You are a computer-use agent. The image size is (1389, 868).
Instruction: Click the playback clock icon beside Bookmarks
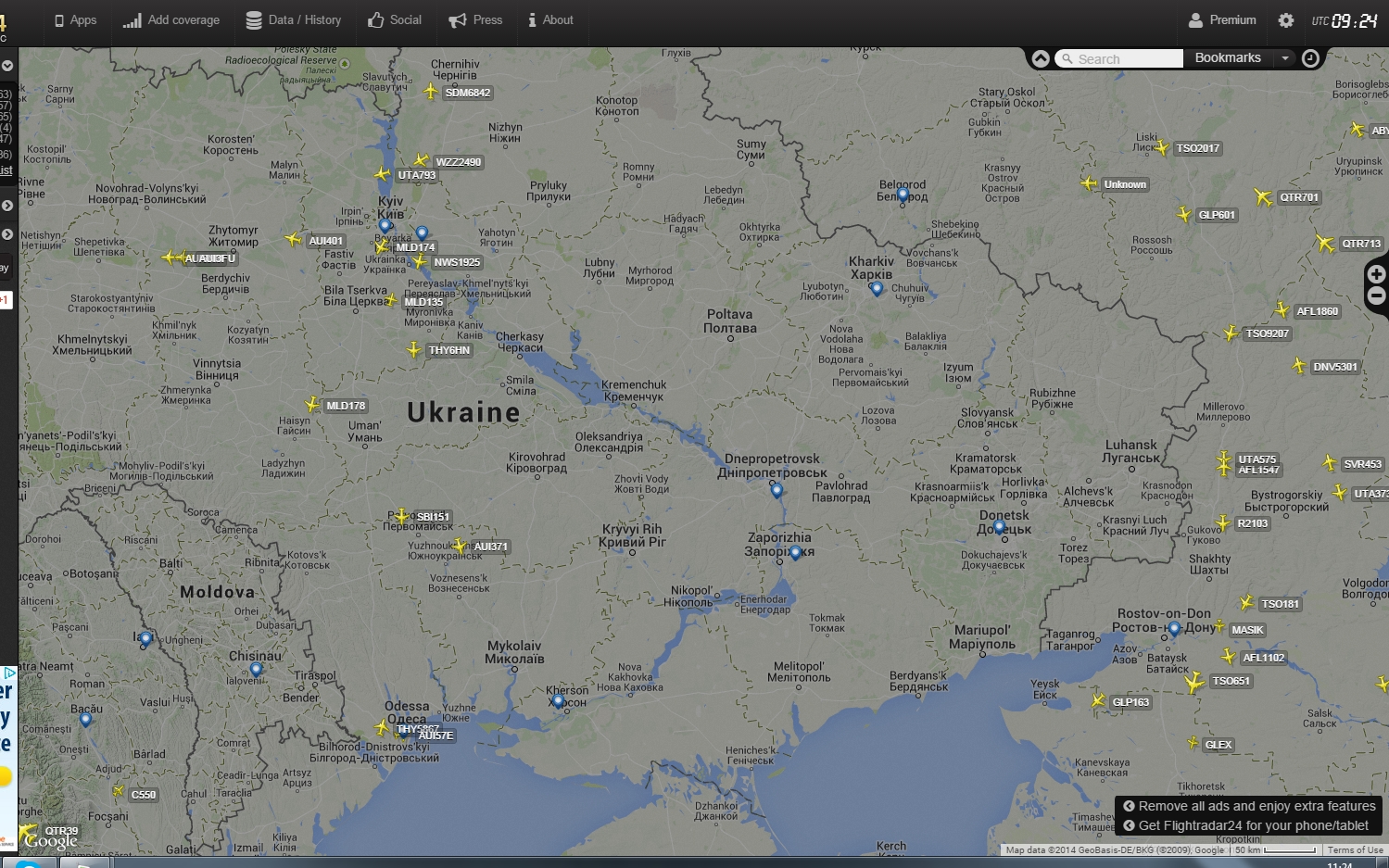tap(1310, 58)
